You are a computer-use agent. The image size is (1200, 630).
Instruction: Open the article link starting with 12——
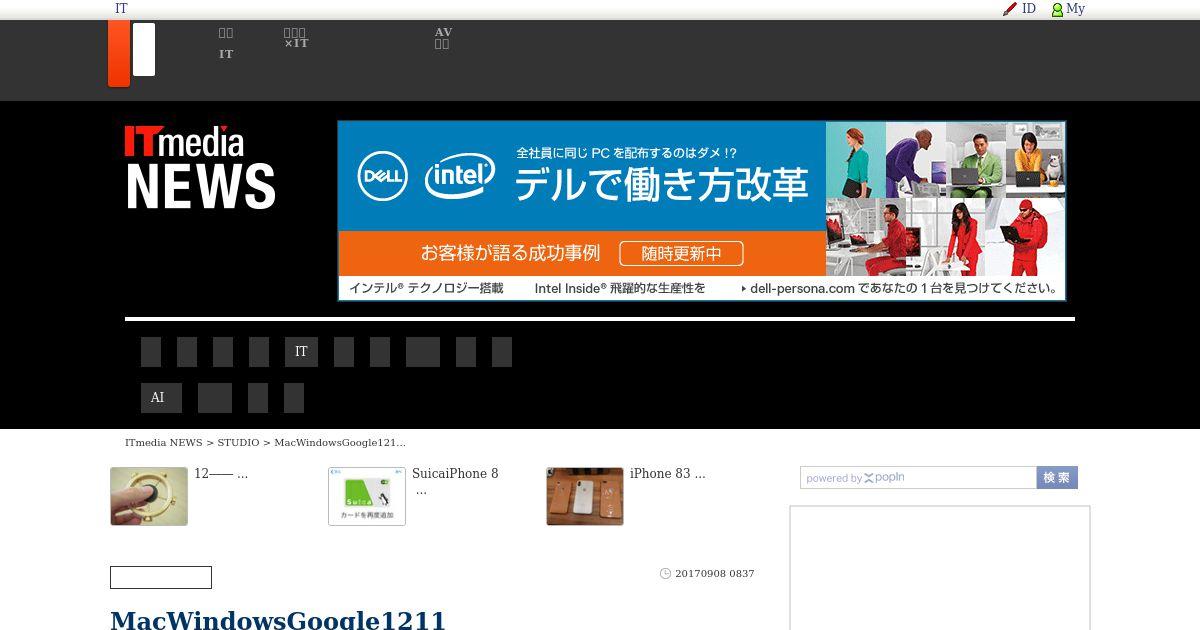221,474
